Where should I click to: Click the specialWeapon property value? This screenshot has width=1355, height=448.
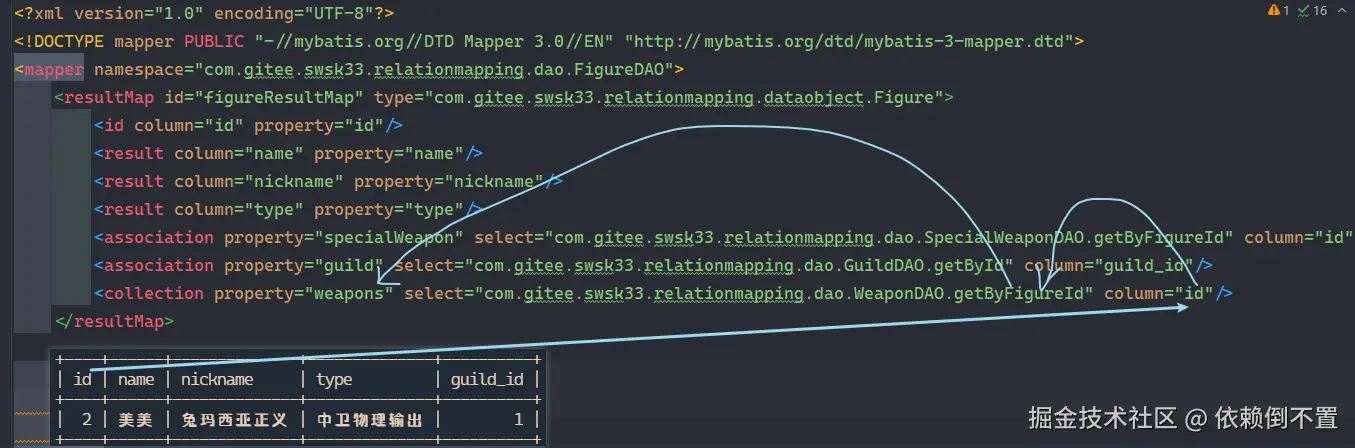coord(389,238)
